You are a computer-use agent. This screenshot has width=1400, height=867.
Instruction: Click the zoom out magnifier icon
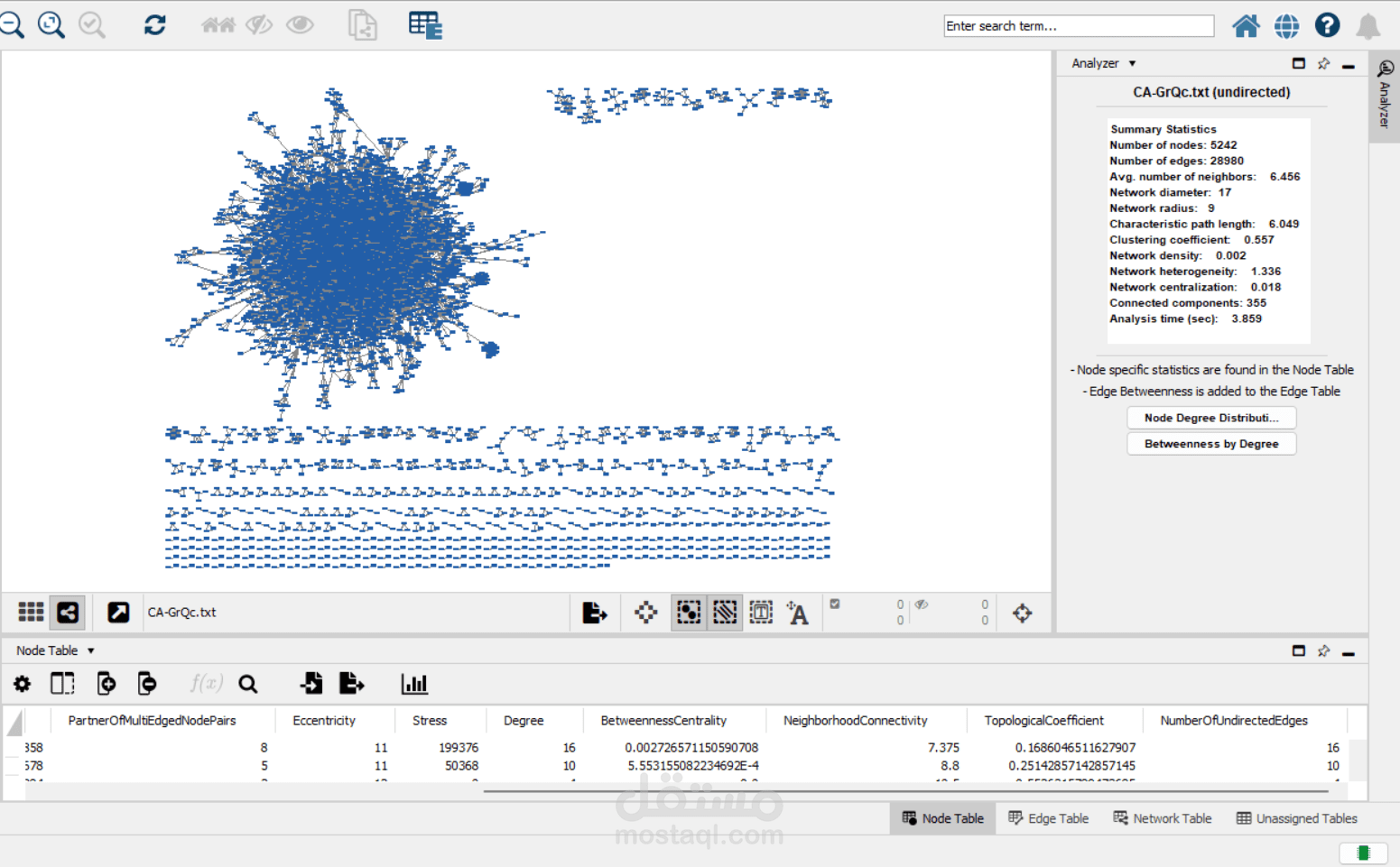click(11, 24)
